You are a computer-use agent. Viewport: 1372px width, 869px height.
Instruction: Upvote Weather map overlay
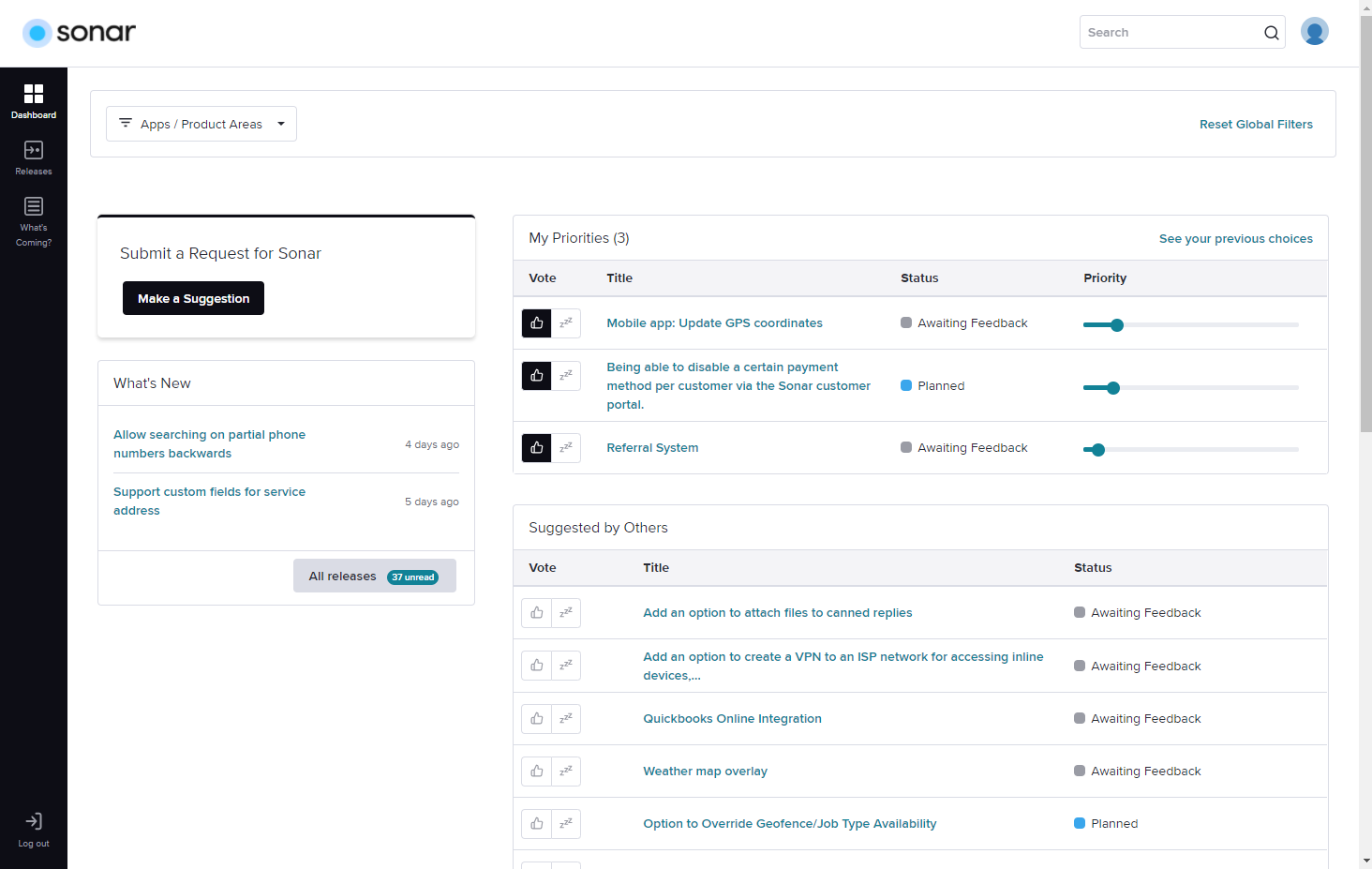(537, 772)
